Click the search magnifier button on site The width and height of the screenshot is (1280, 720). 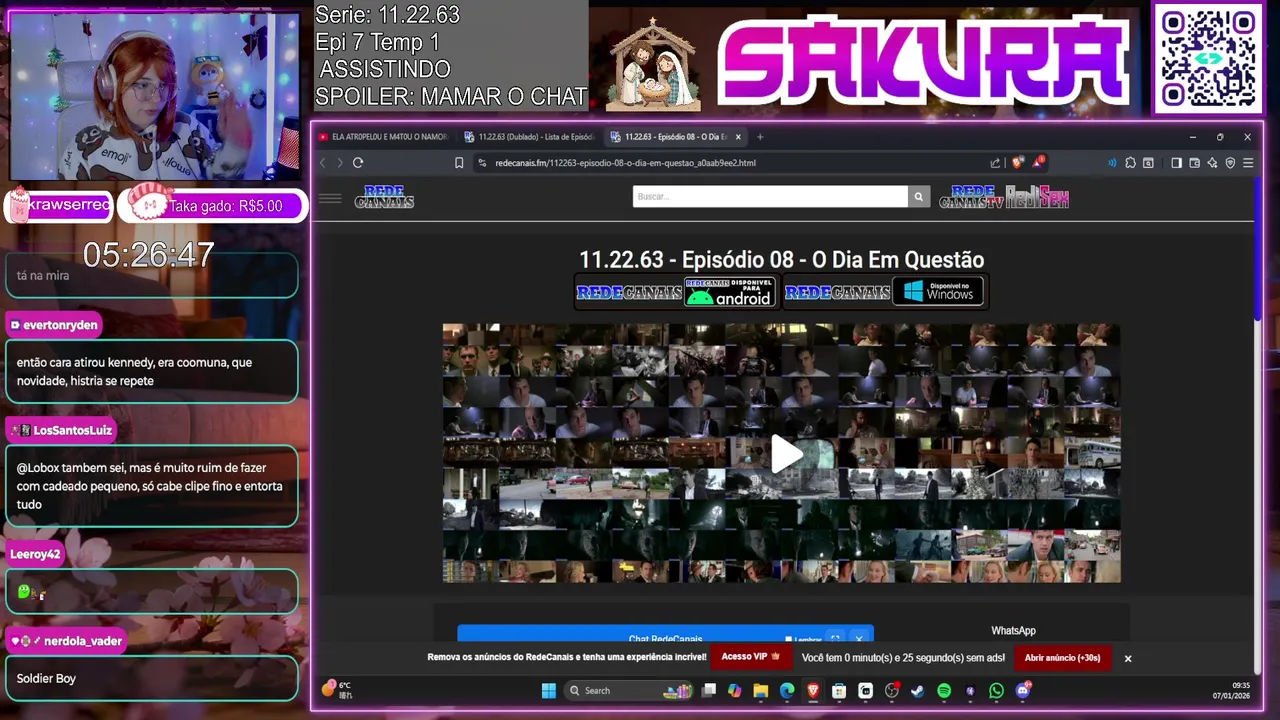(x=918, y=197)
